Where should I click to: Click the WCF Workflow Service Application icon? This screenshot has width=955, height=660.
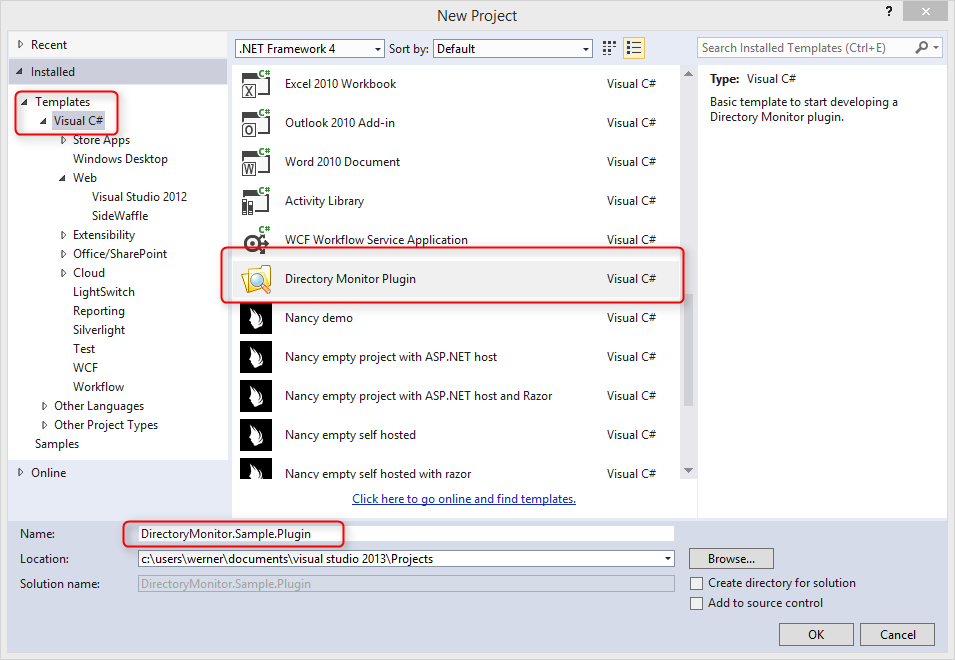coord(256,240)
